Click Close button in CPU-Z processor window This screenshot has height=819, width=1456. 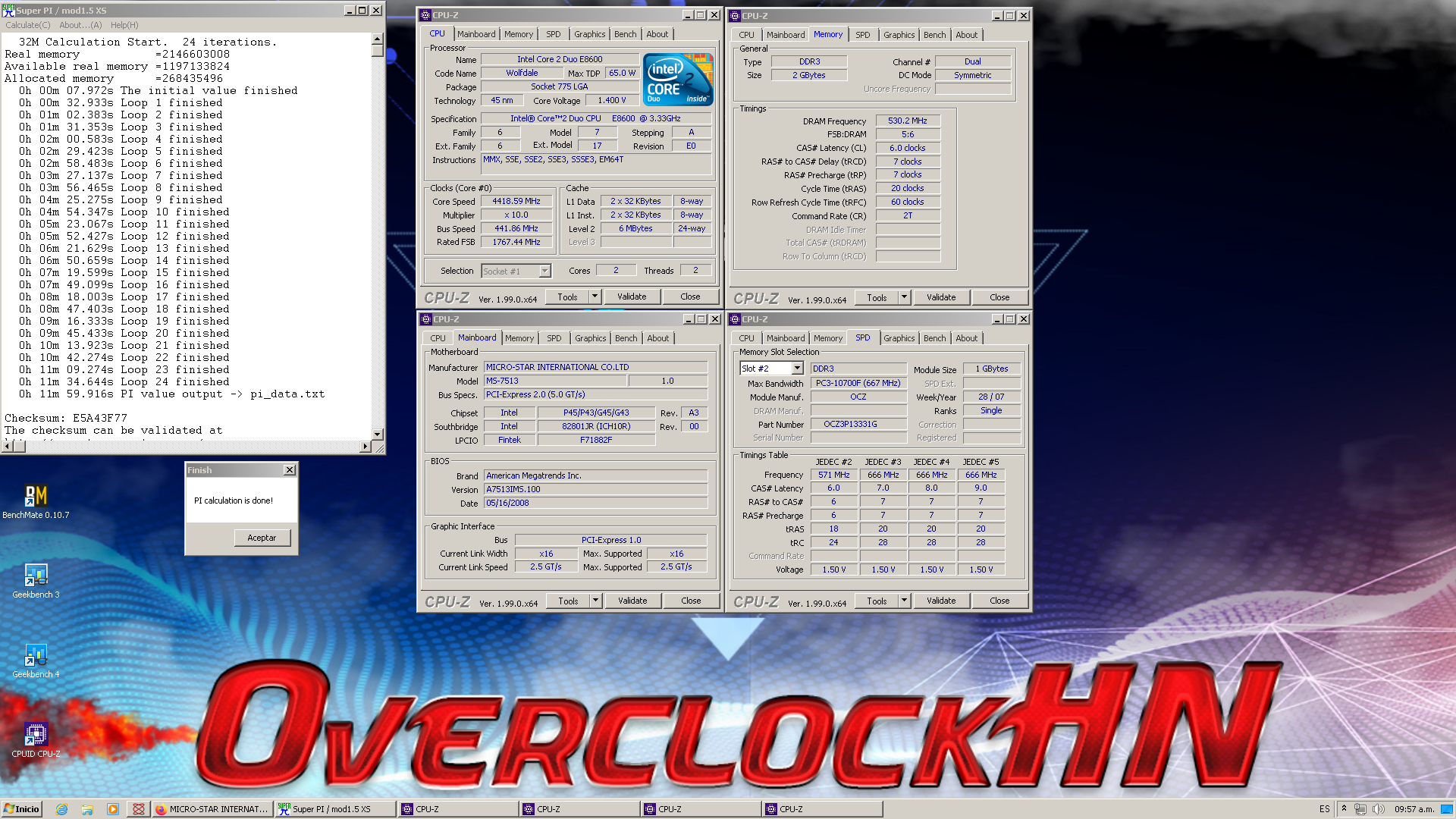[x=690, y=297]
